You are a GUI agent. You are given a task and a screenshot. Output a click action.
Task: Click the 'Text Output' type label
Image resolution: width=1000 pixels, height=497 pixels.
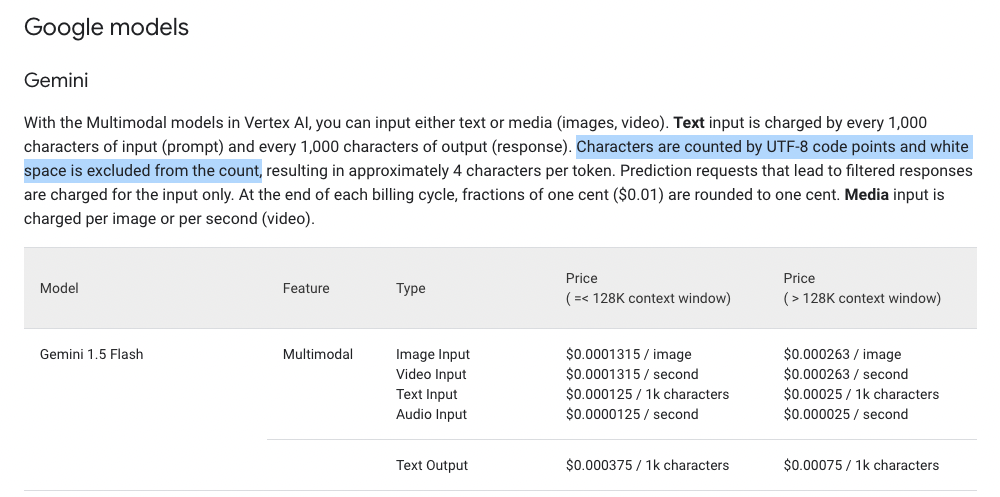[432, 466]
